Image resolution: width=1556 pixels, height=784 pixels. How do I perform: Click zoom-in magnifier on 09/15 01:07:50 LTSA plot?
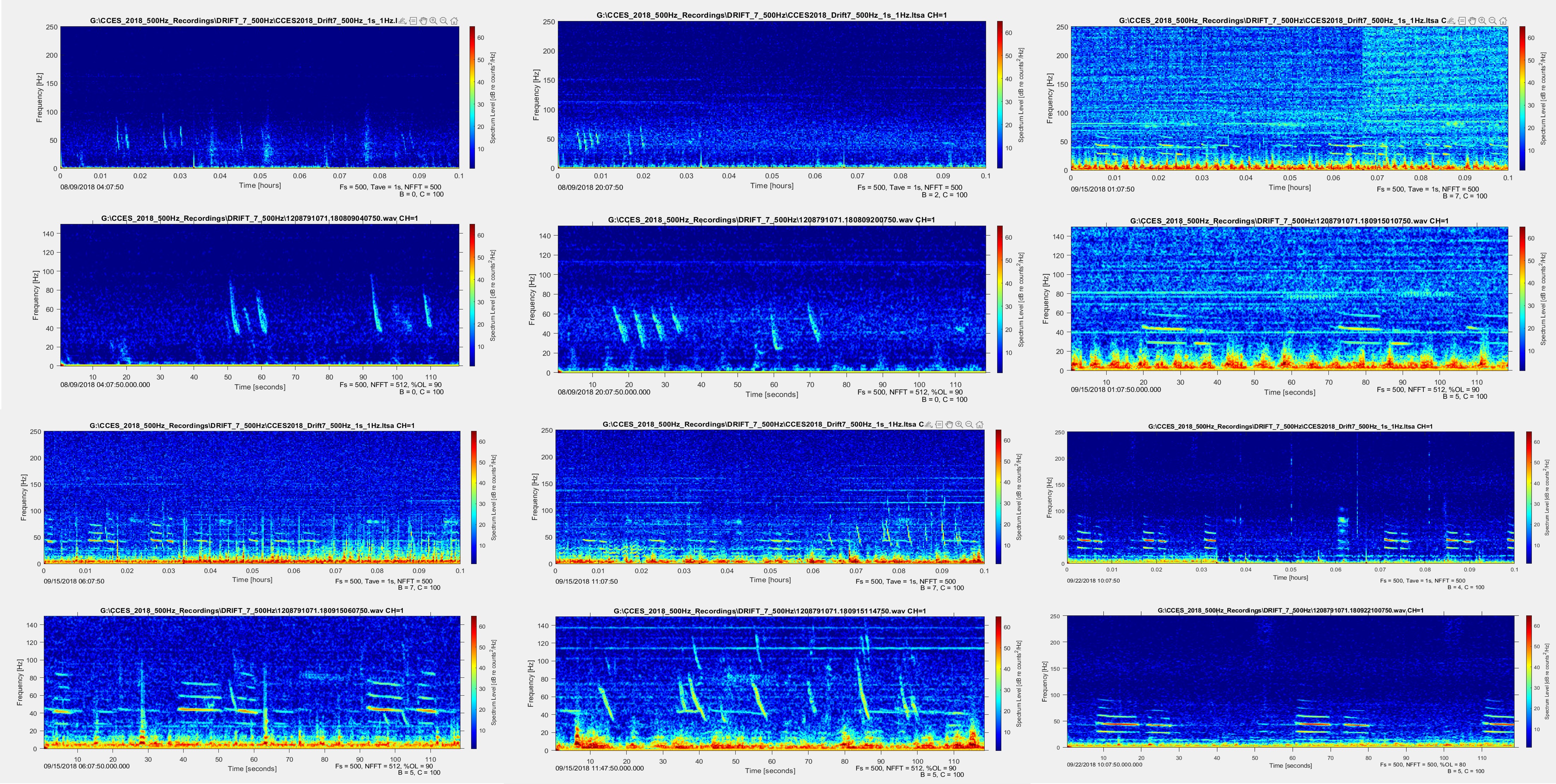click(x=1482, y=20)
